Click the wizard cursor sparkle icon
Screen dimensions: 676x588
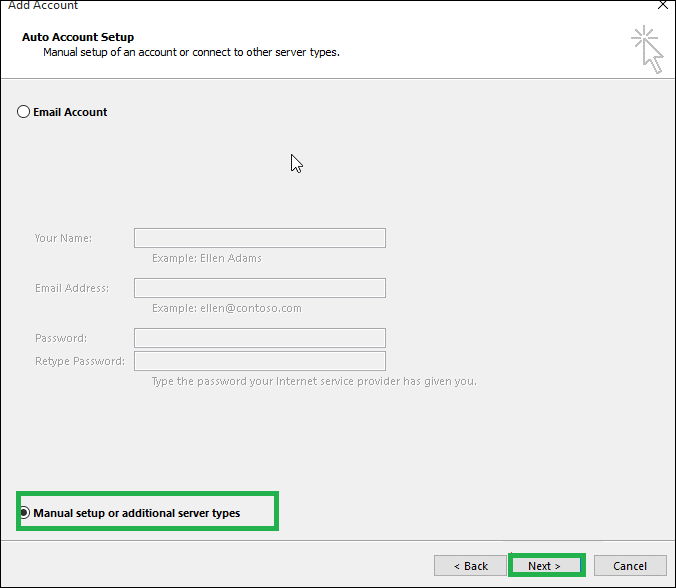pyautogui.click(x=647, y=49)
